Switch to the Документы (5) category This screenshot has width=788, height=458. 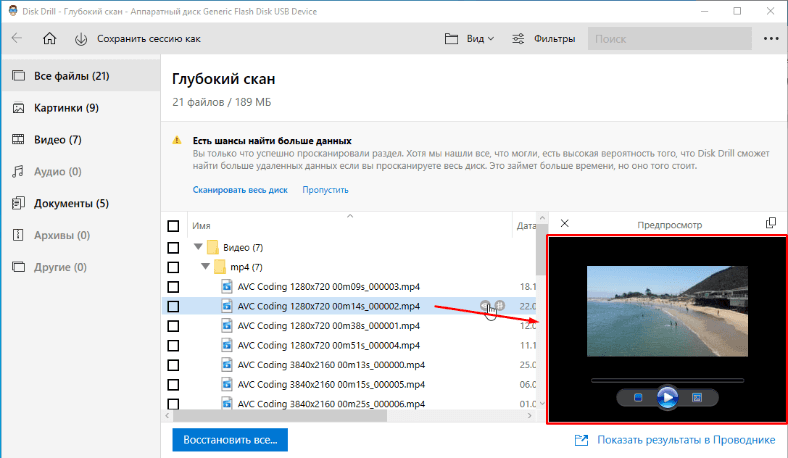click(71, 204)
